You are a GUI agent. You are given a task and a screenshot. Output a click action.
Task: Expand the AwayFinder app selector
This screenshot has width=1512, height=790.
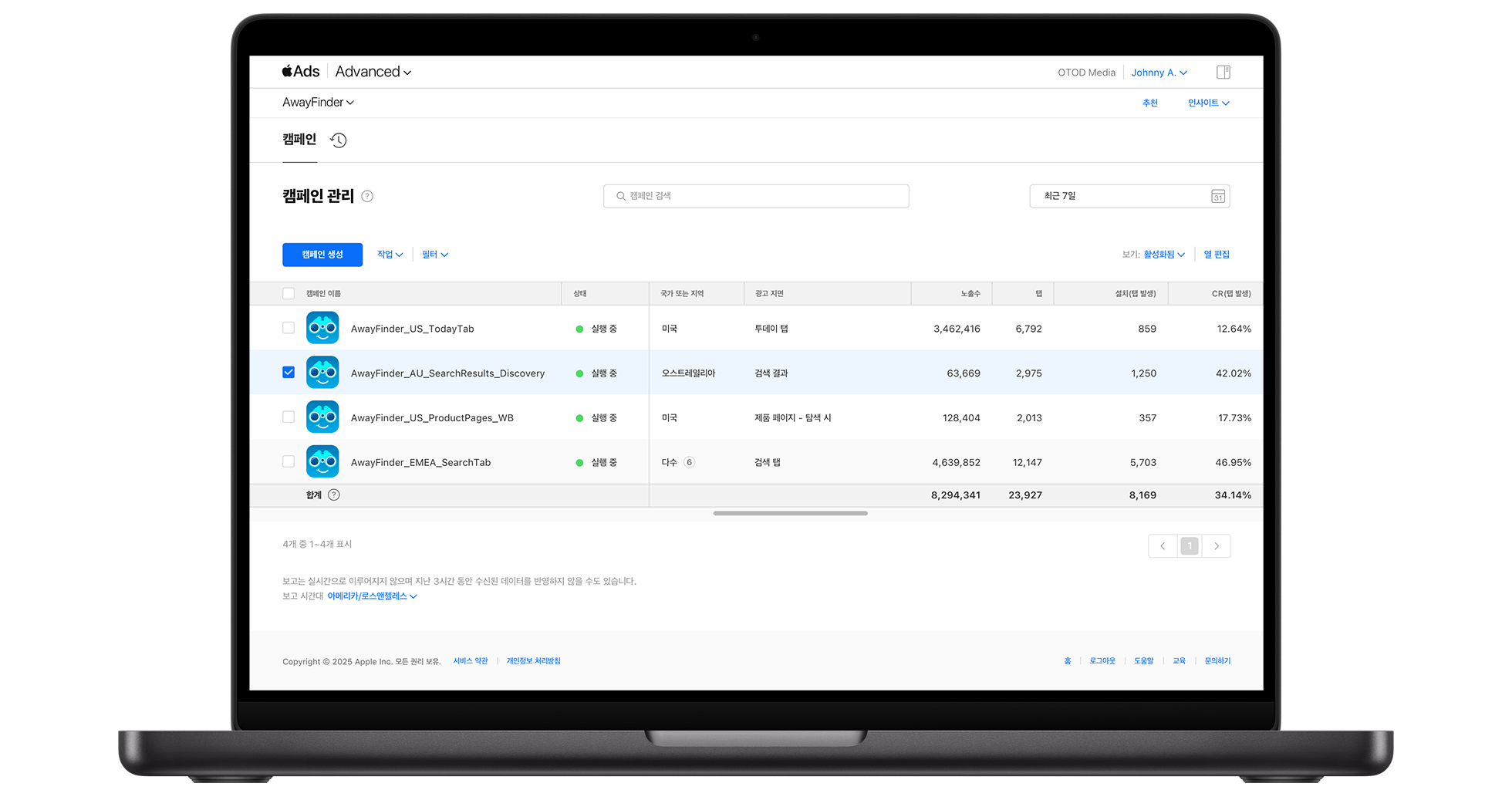click(318, 103)
